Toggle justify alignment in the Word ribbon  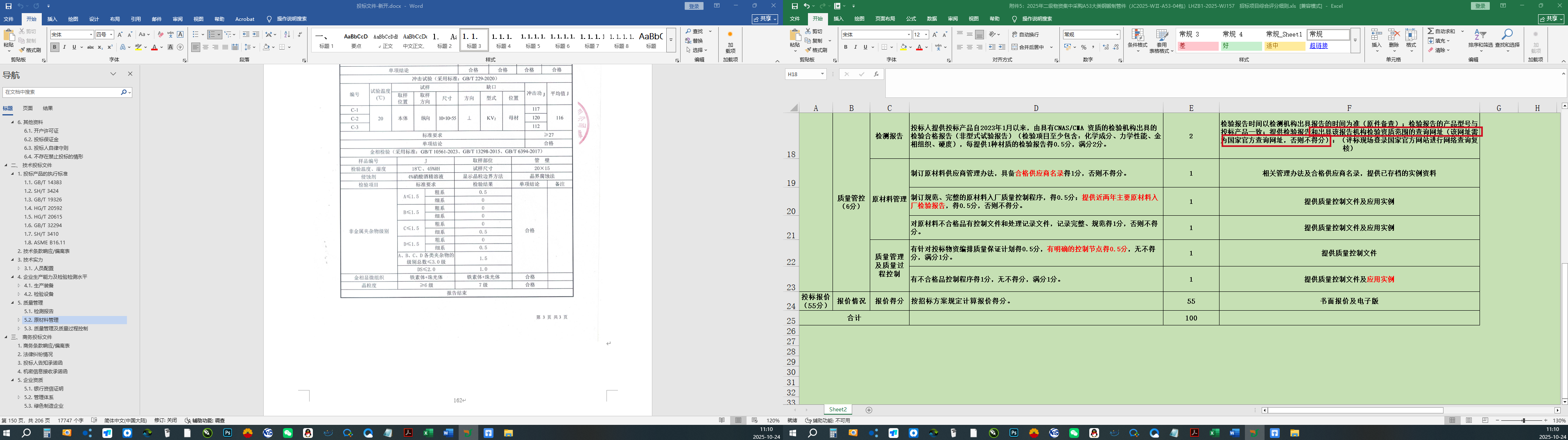(x=225, y=47)
